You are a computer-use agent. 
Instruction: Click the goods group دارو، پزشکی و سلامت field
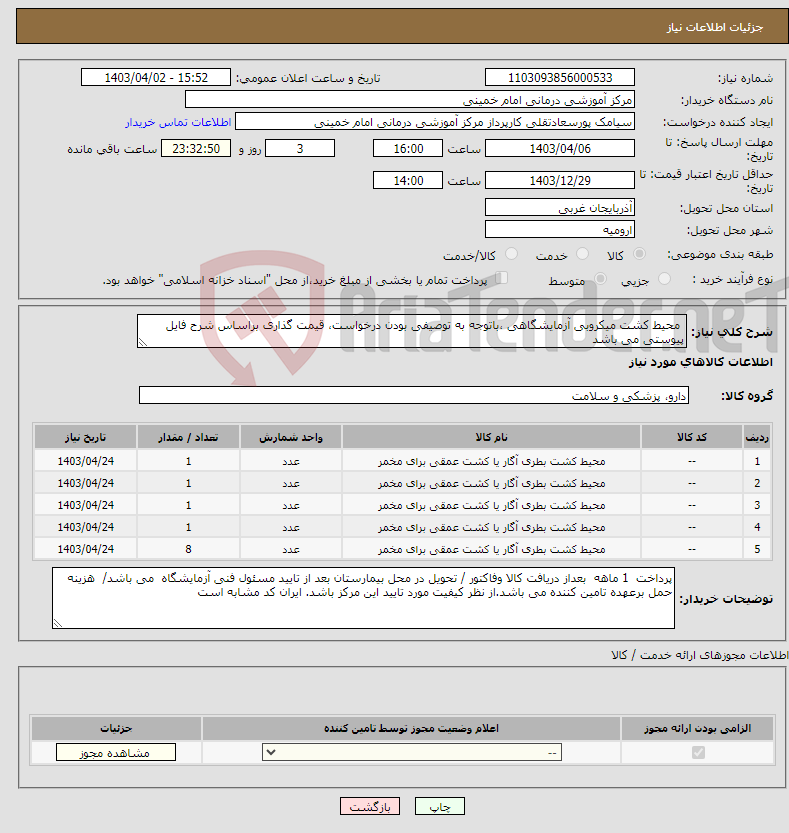414,396
